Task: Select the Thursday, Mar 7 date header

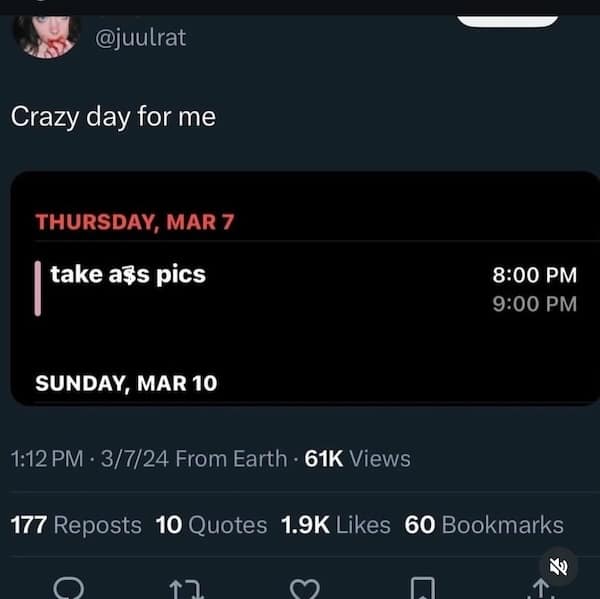Action: tap(134, 222)
